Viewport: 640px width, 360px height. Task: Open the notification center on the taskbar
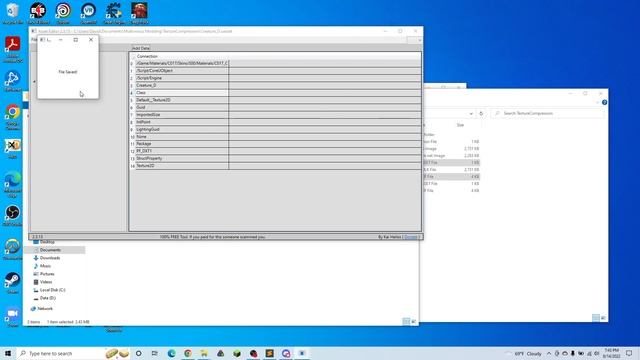629,353
